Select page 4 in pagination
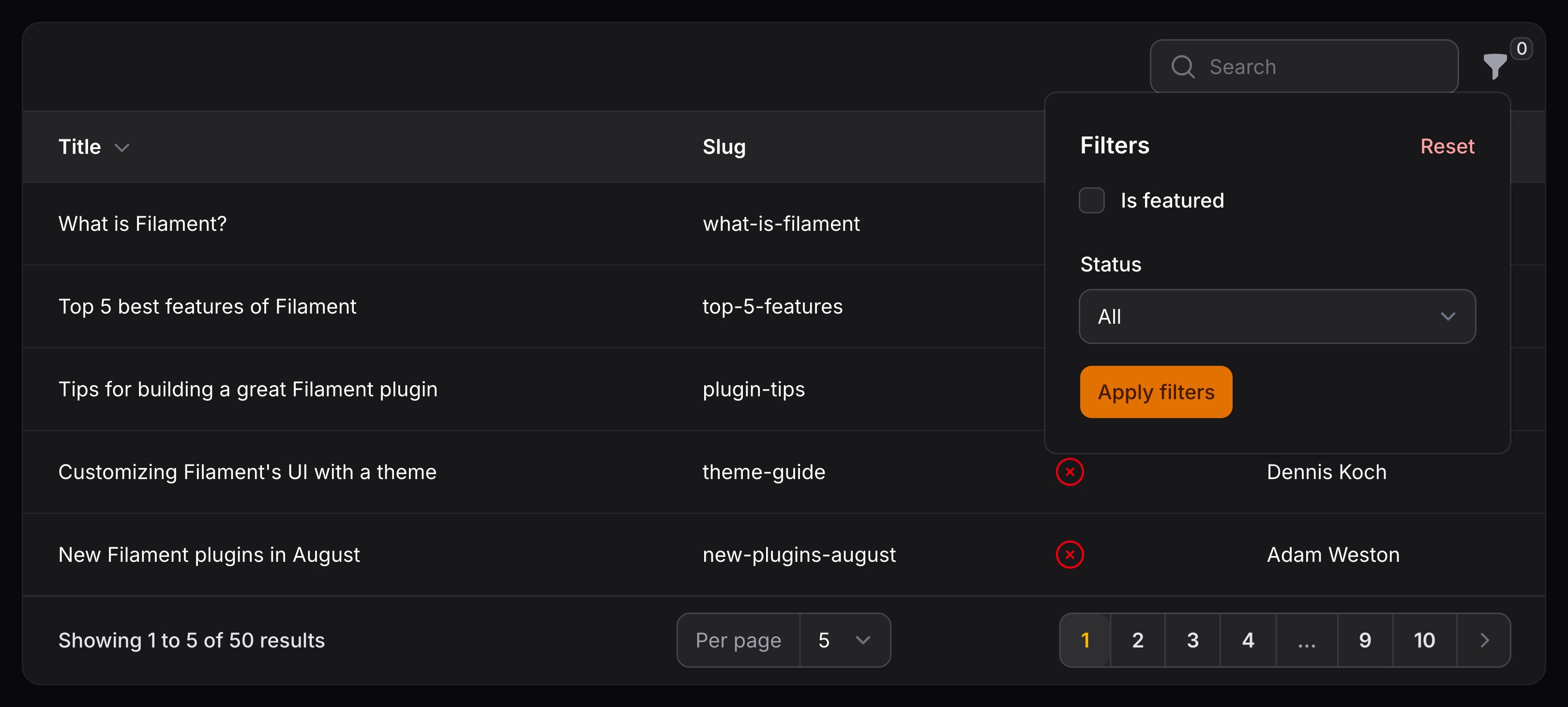 pyautogui.click(x=1248, y=640)
